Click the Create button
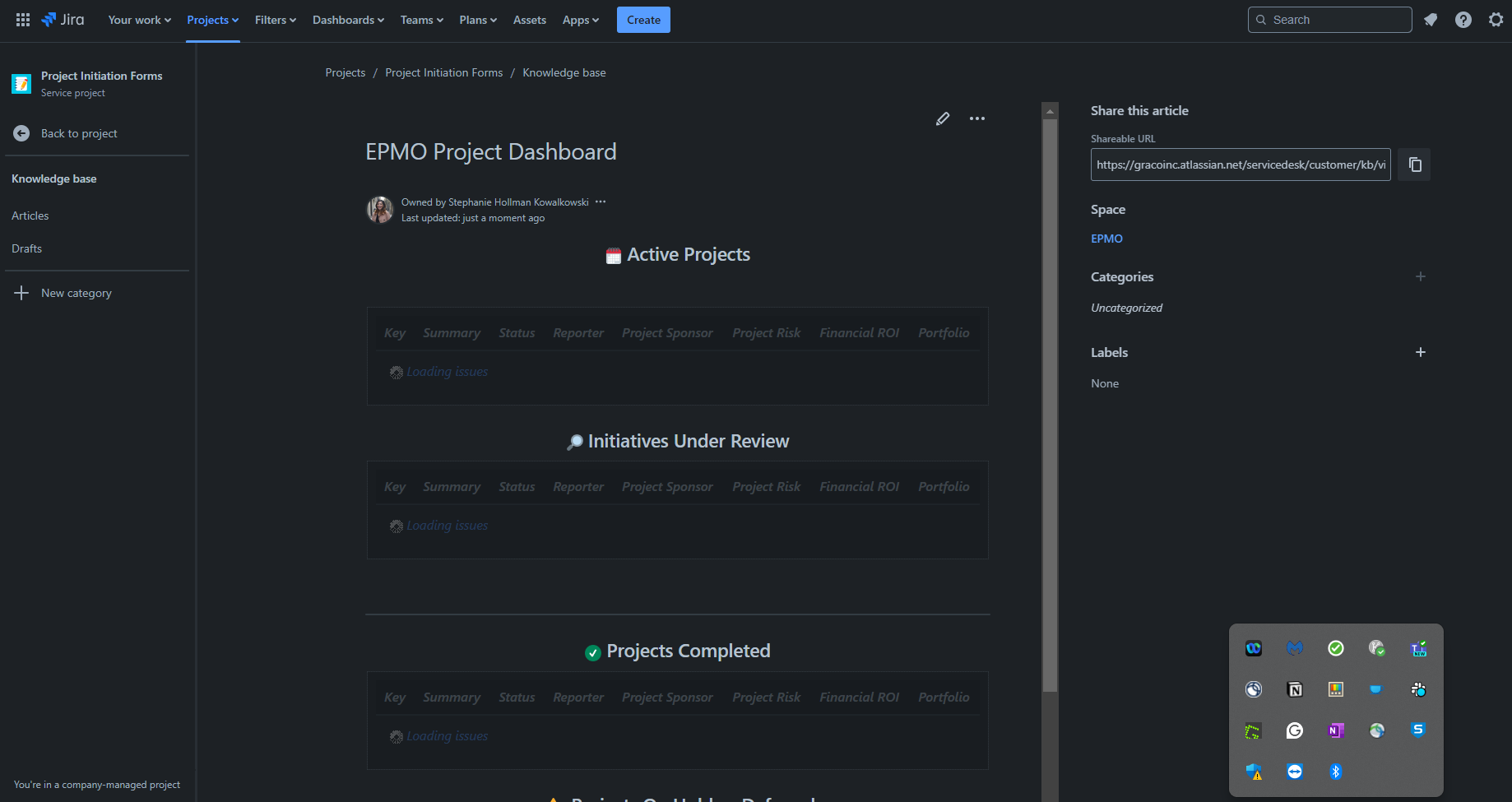Screen dimensions: 1512x802 pos(643,20)
